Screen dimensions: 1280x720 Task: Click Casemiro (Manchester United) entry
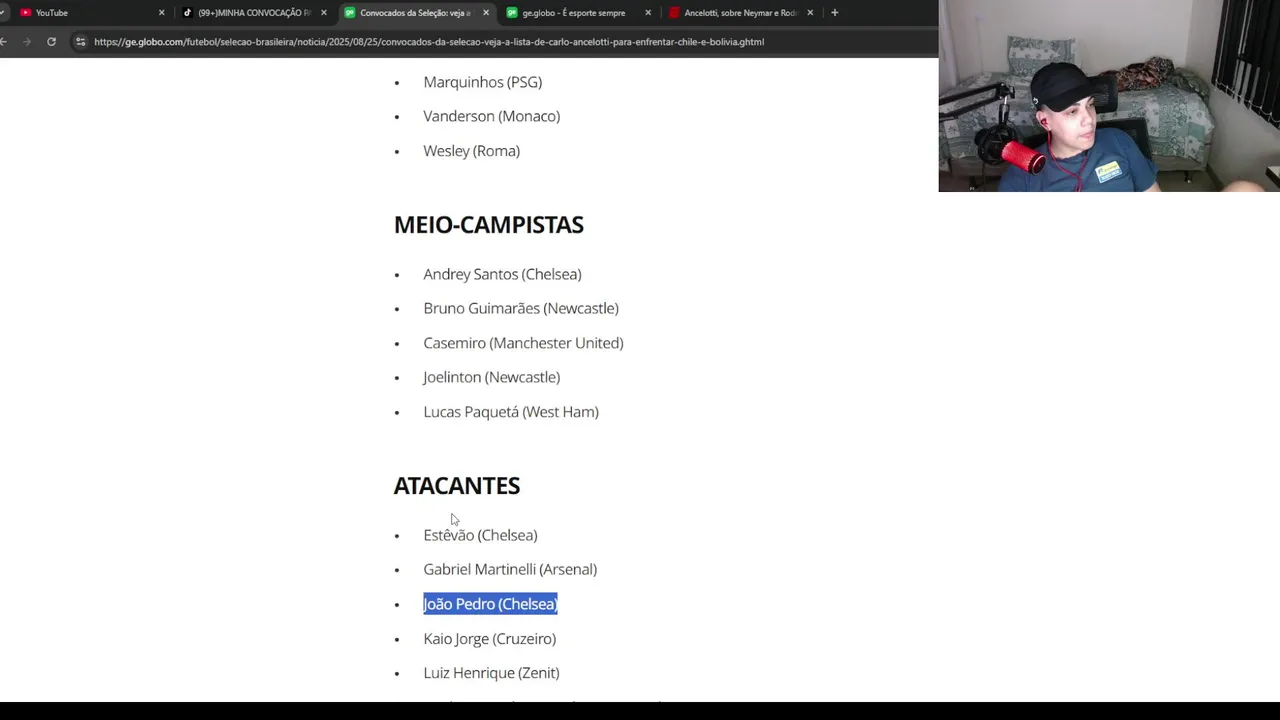[523, 343]
